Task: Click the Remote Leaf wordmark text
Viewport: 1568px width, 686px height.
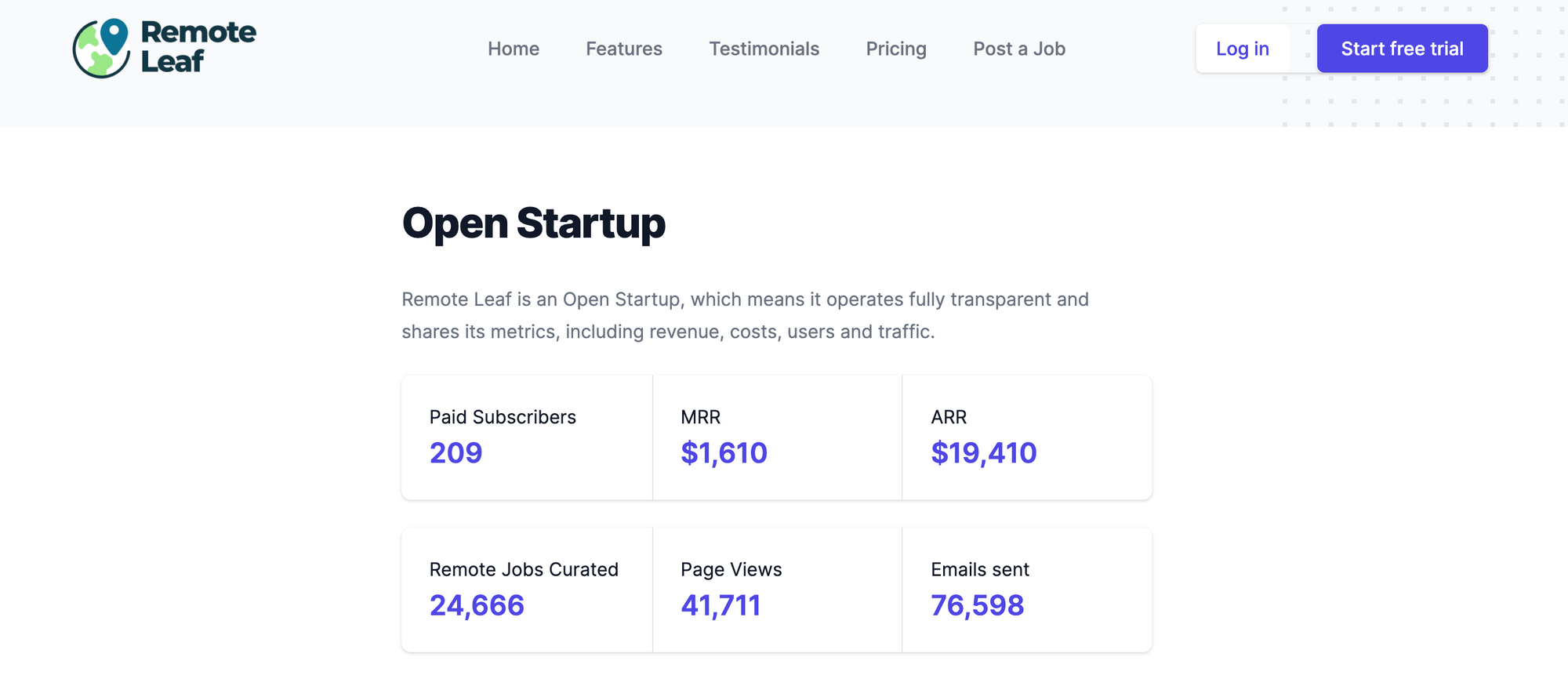Action: (x=198, y=46)
